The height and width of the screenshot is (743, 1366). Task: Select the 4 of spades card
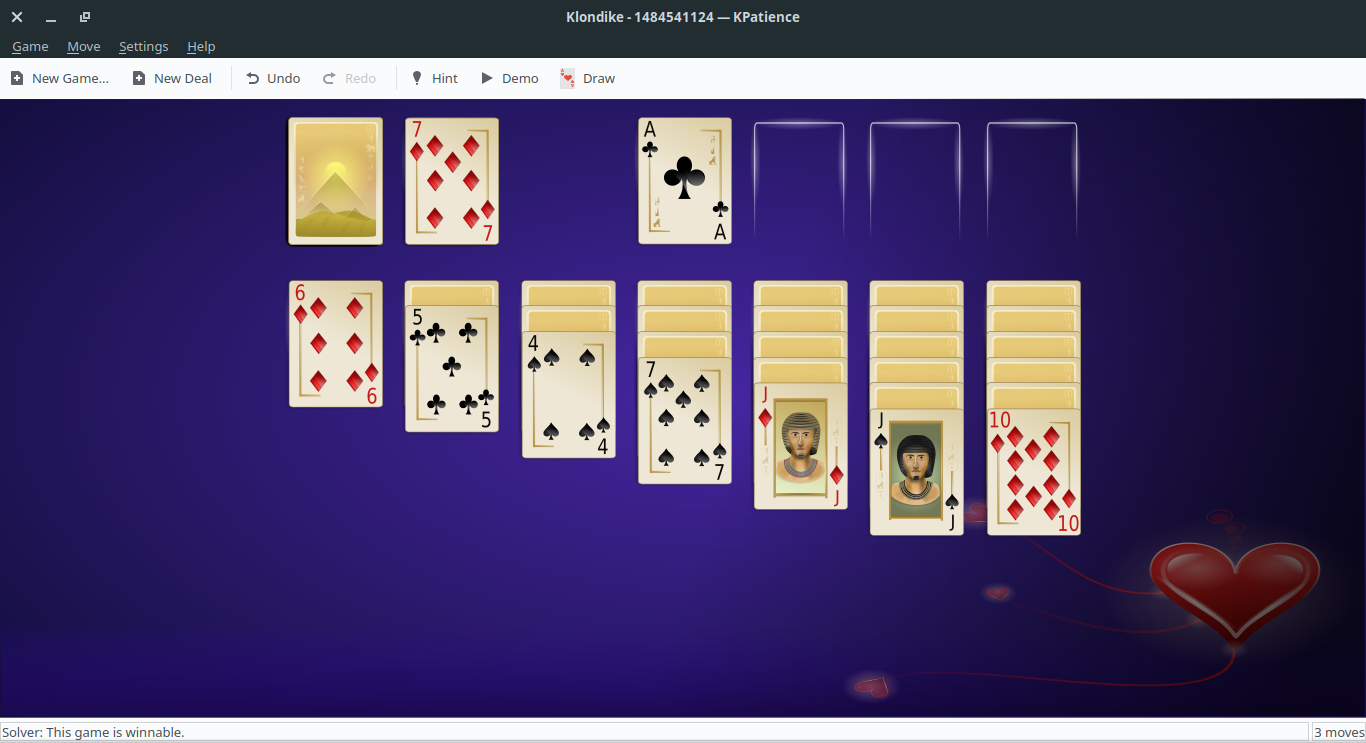[x=569, y=395]
